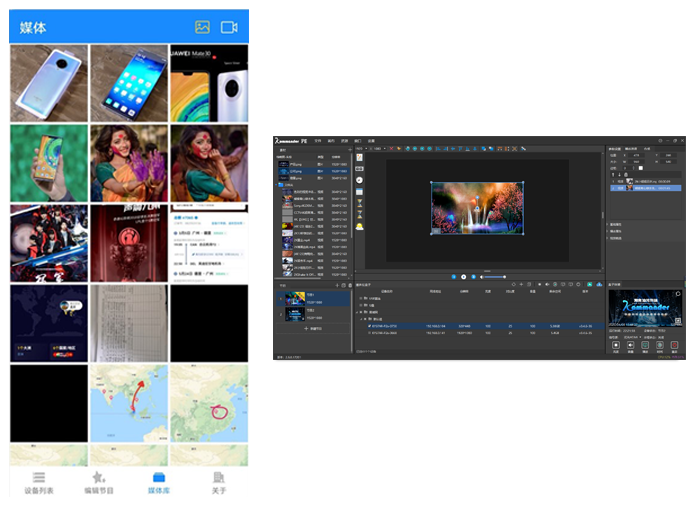Open the 编辑节目 tab
The height and width of the screenshot is (506, 700).
(x=97, y=482)
